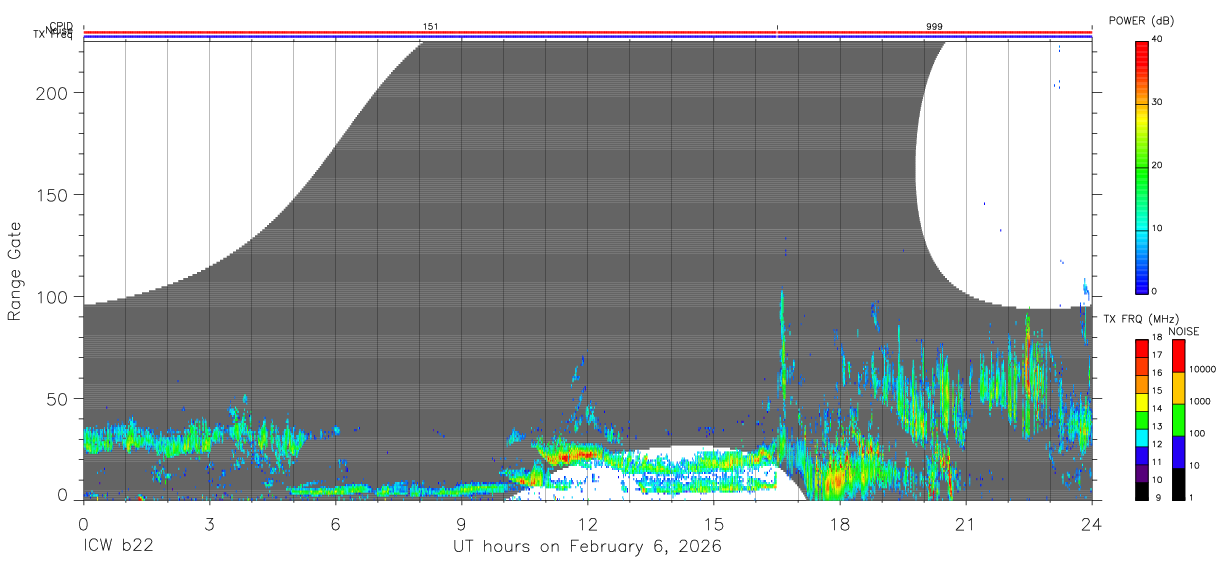Click the CPID value "999"

934,27
